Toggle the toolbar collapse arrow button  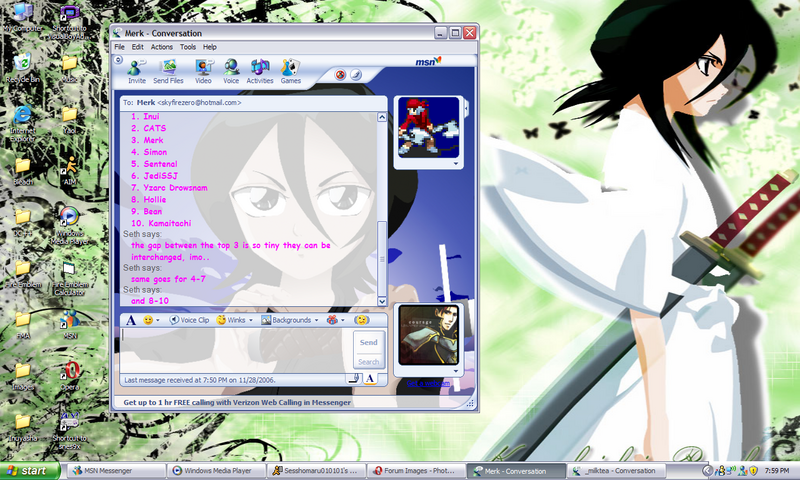click(118, 60)
